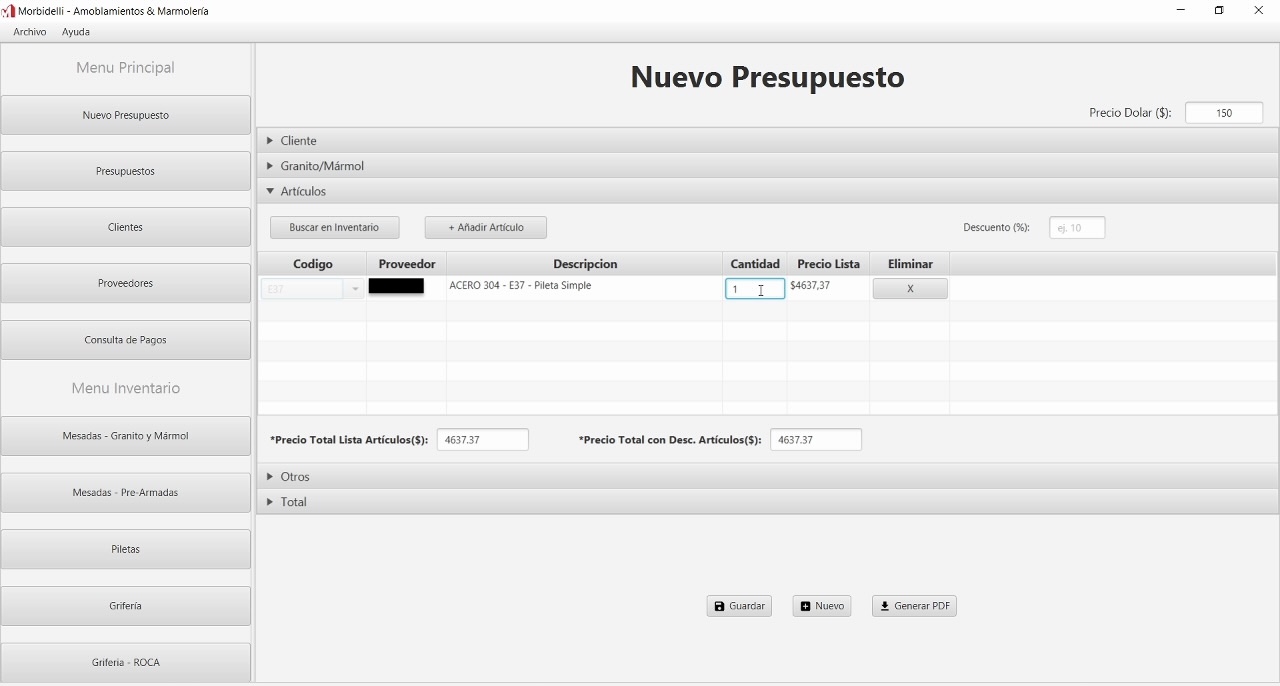The image size is (1280, 686).
Task: Click the Morbidelli app icon in title bar
Action: click(9, 10)
